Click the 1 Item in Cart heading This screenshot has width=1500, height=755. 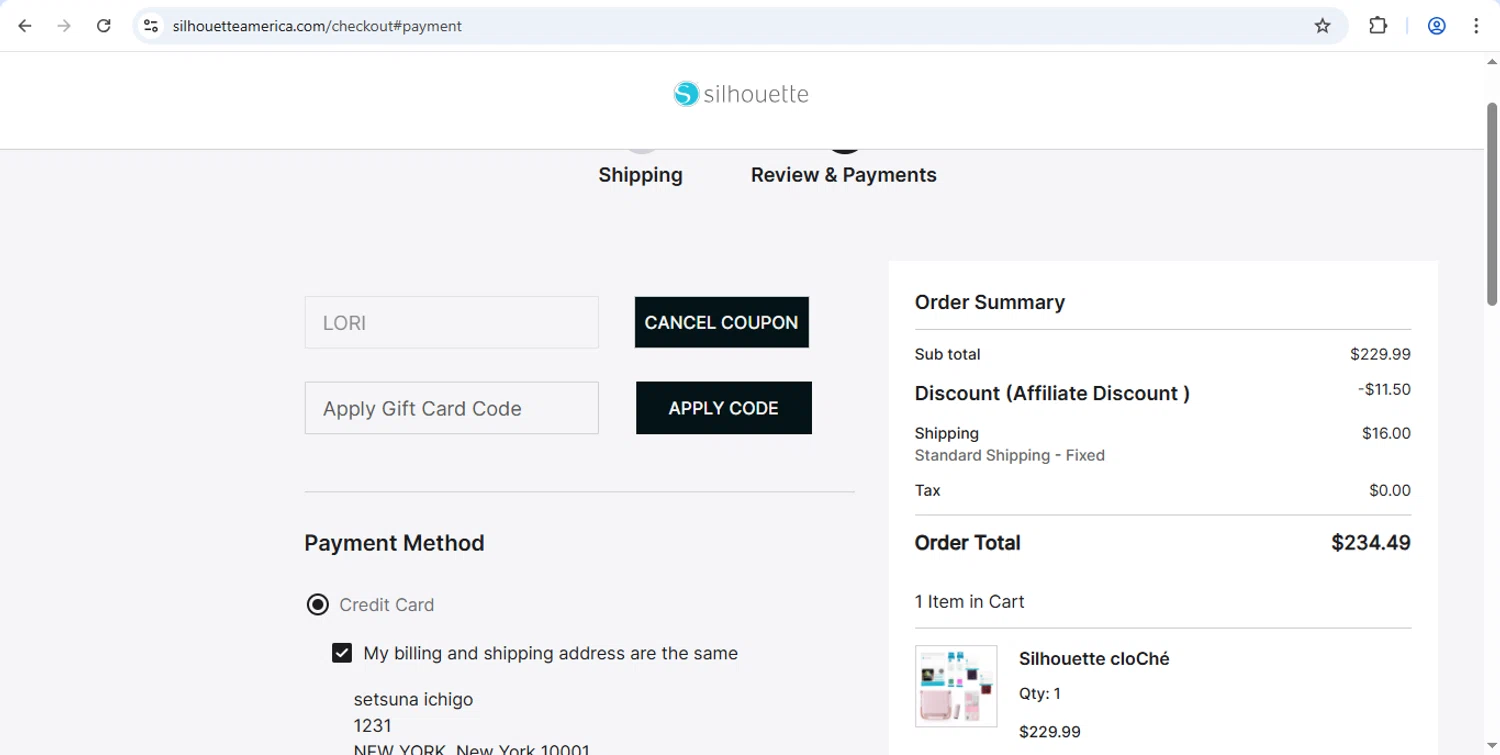969,602
